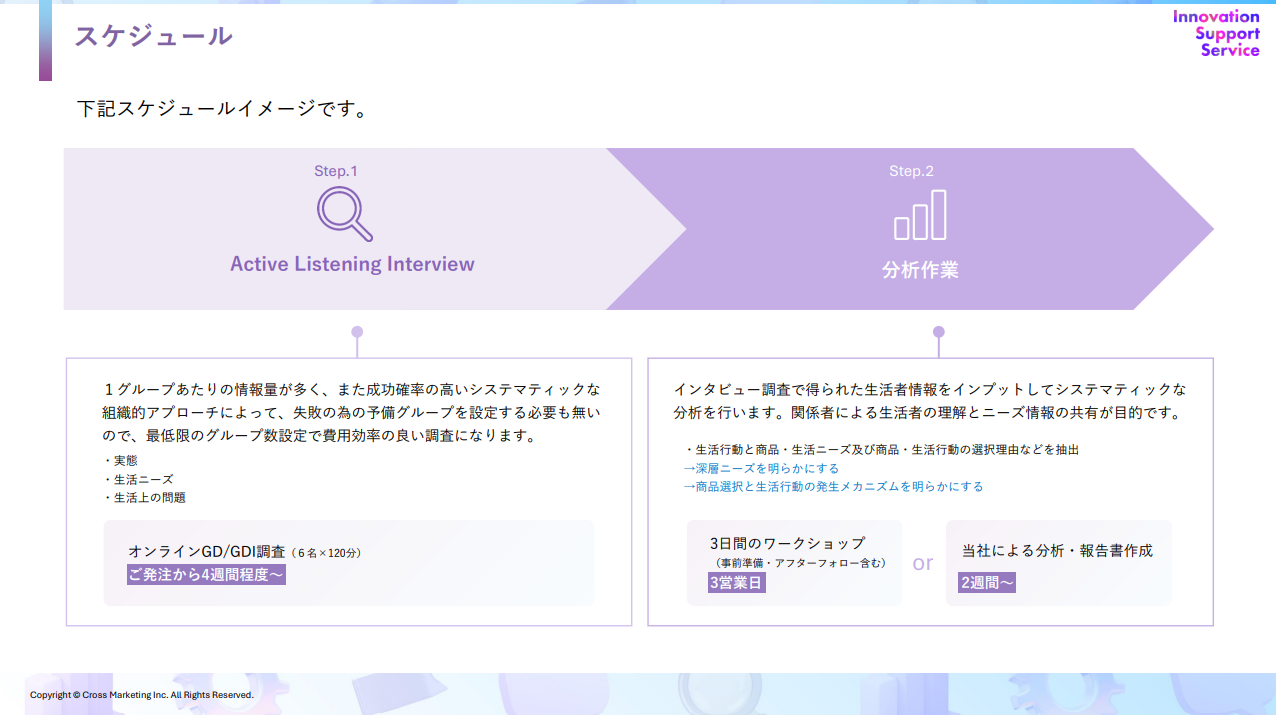Viewport: 1276px width, 715px height.
Task: Select the magnifying glass icon in Step.1
Action: click(346, 214)
